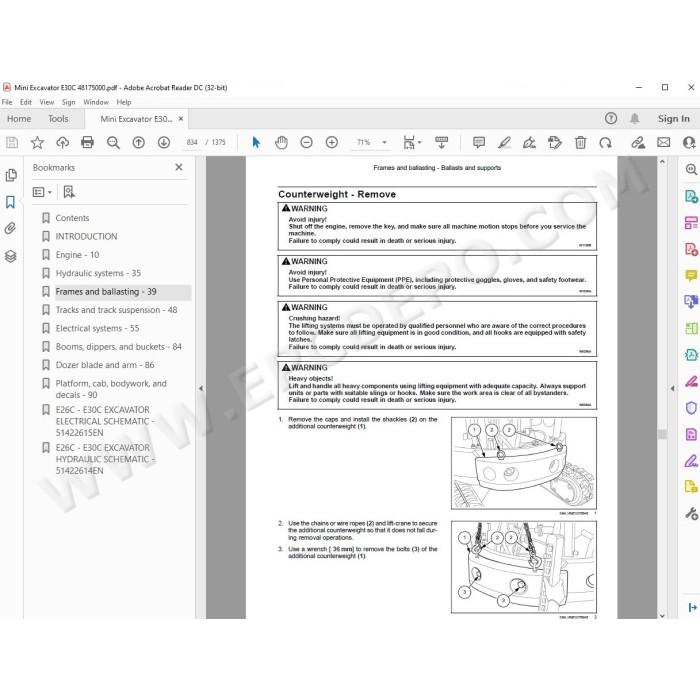Show the Page Thumbnails panel

click(11, 175)
